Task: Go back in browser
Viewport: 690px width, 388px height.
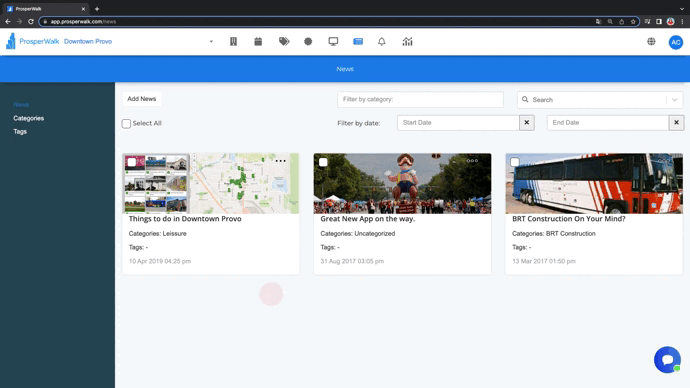Action: [x=8, y=21]
